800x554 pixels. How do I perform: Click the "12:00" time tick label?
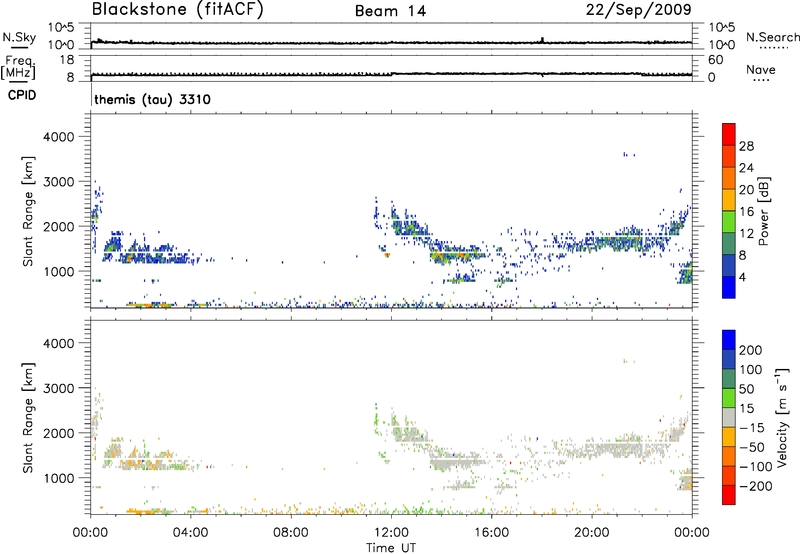[x=391, y=533]
